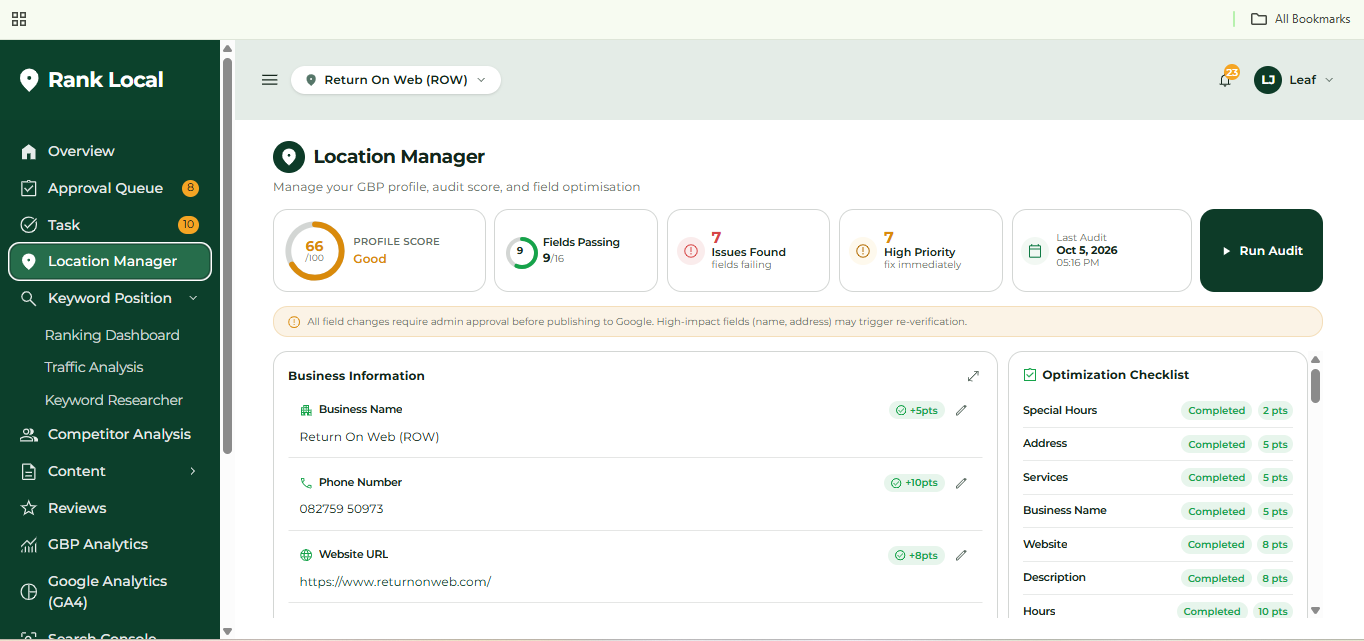Click the GBP Analytics chart icon
Viewport: 1364px width, 641px height.
pos(29,545)
